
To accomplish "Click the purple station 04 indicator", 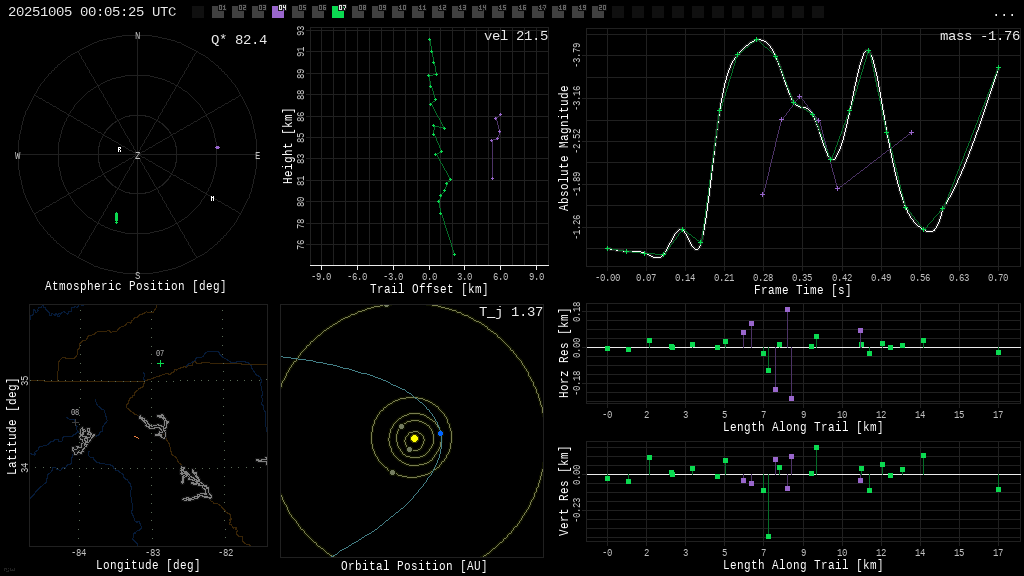I will coord(278,12).
